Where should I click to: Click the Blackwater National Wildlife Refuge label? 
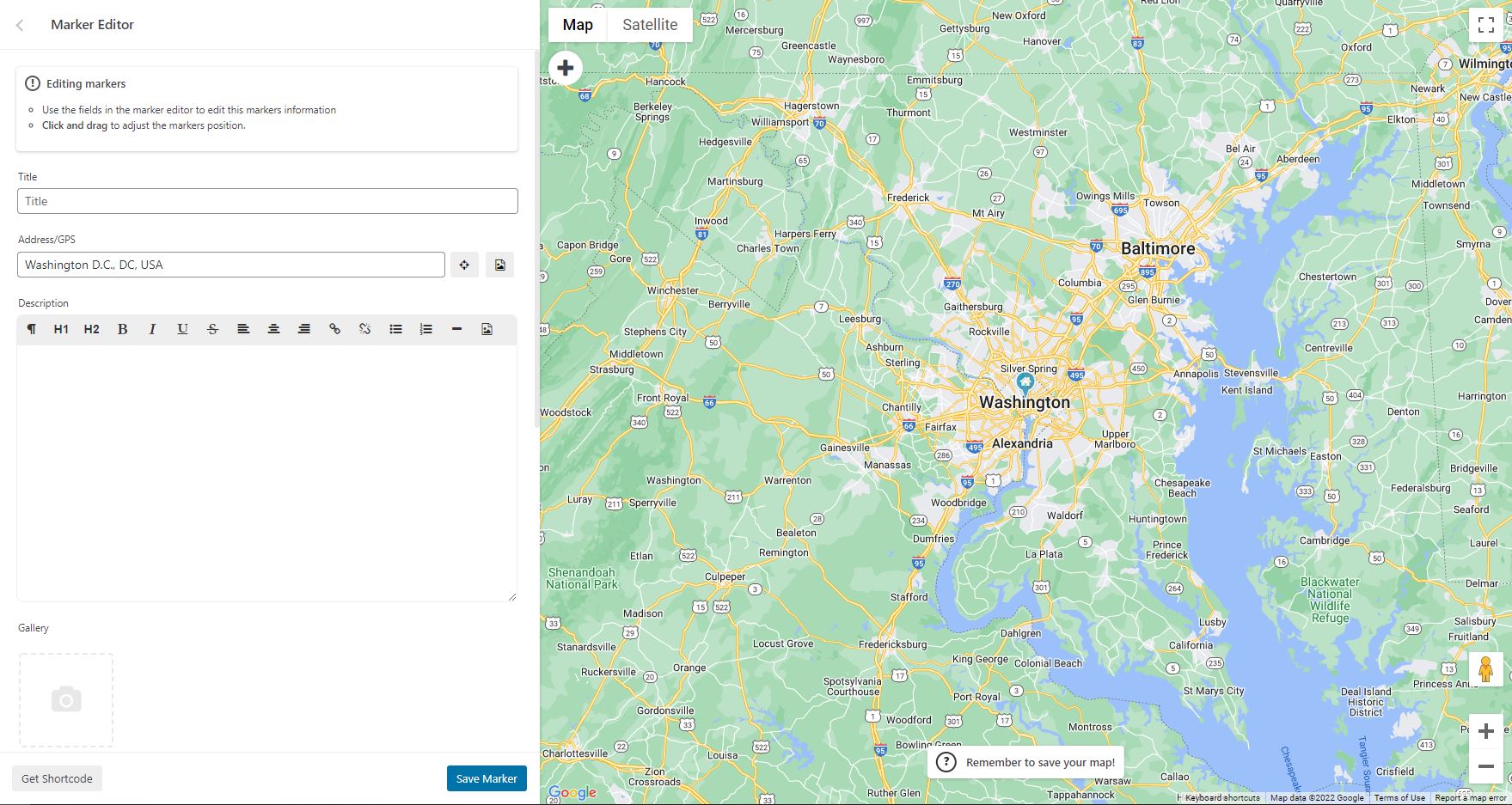(1330, 600)
